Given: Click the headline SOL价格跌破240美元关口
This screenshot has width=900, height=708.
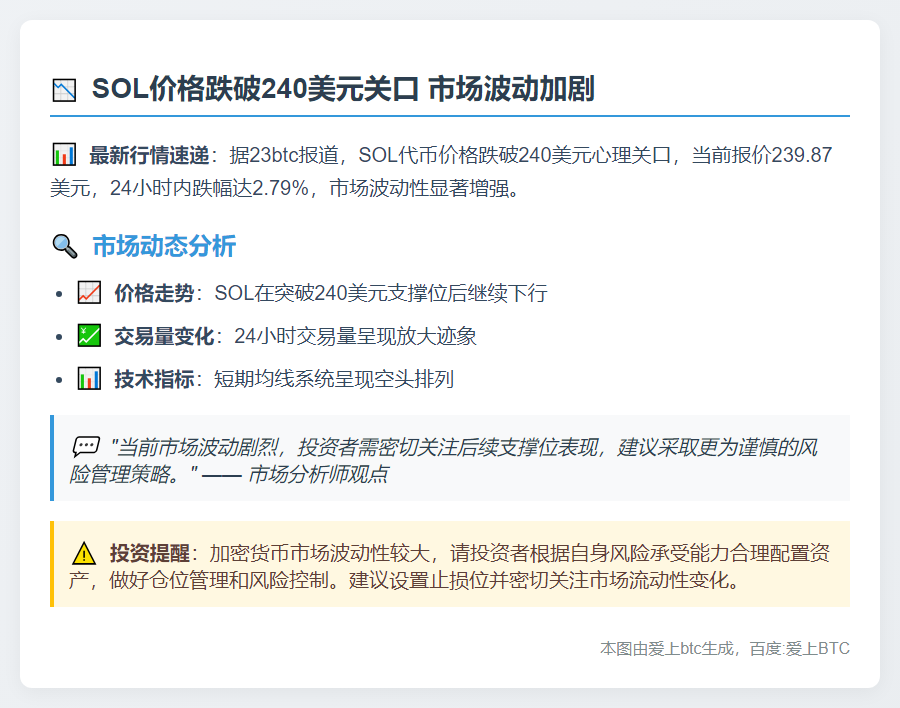Looking at the screenshot, I should point(255,90).
